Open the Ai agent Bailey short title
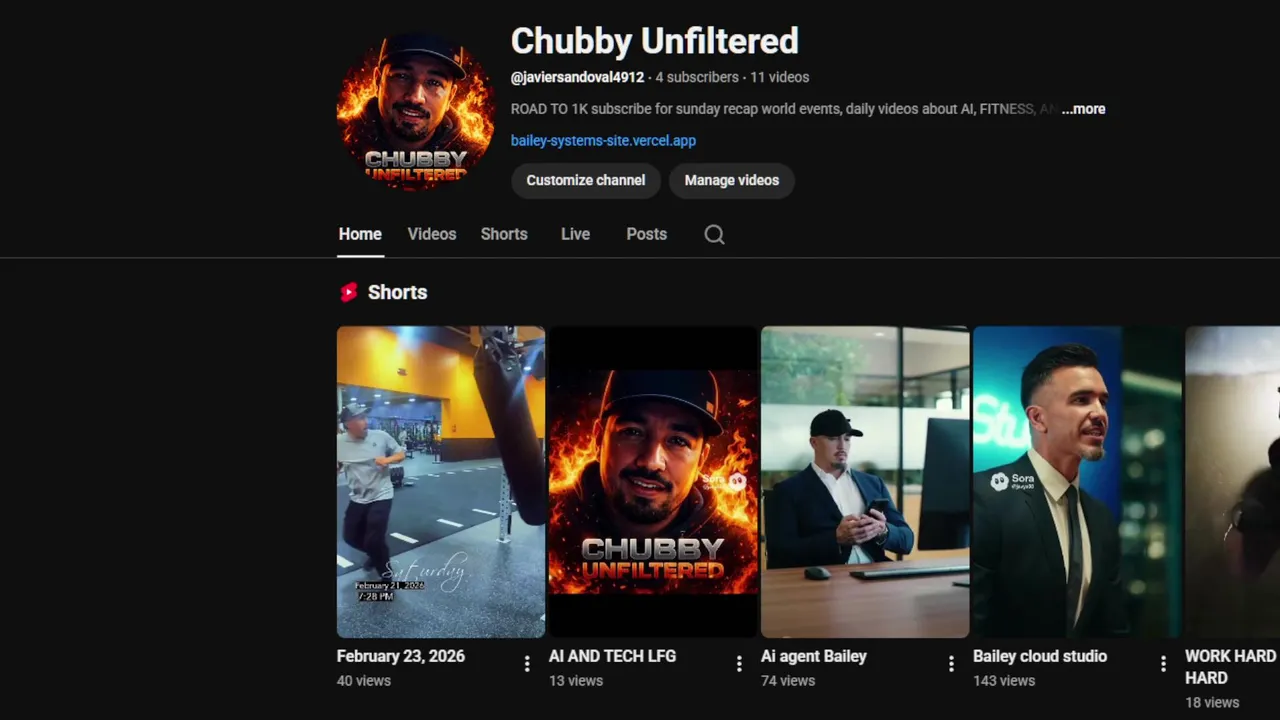Image resolution: width=1280 pixels, height=720 pixels. click(814, 656)
